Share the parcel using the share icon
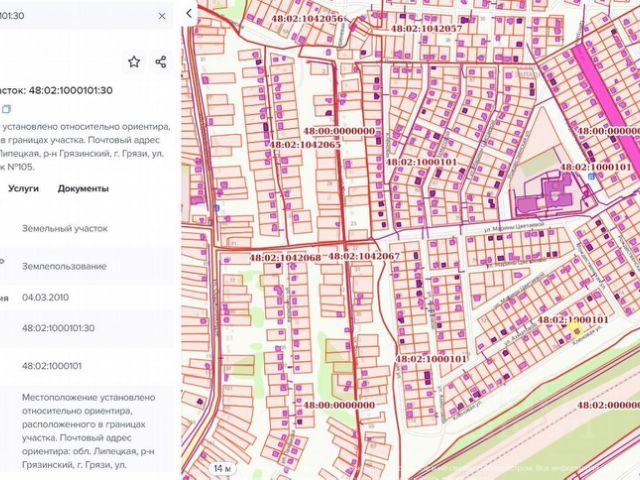Image resolution: width=640 pixels, height=480 pixels. (161, 62)
